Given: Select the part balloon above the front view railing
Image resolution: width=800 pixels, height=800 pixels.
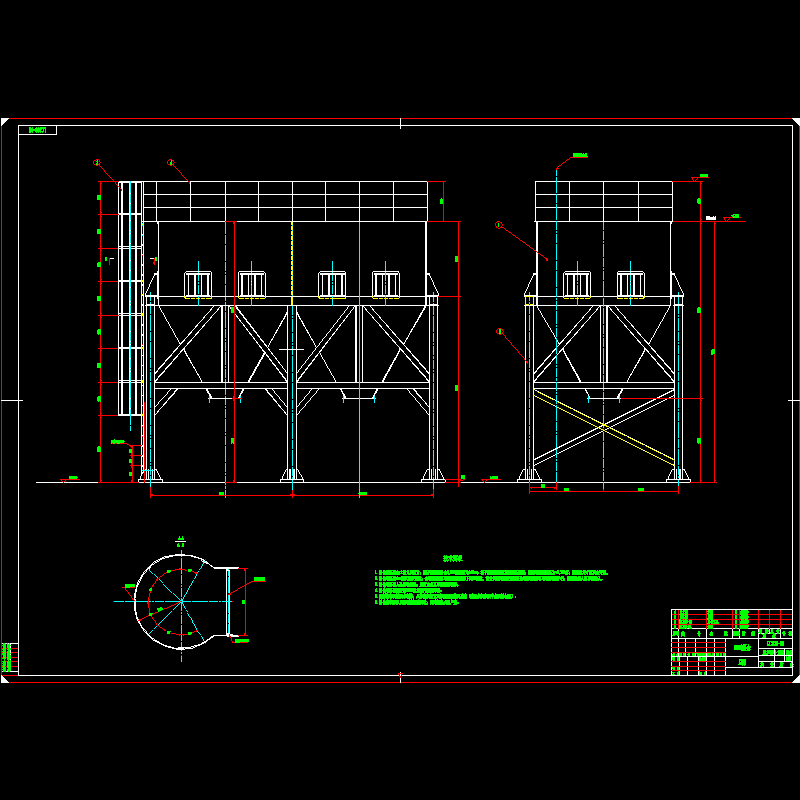Looking at the screenshot, I should 170,162.
